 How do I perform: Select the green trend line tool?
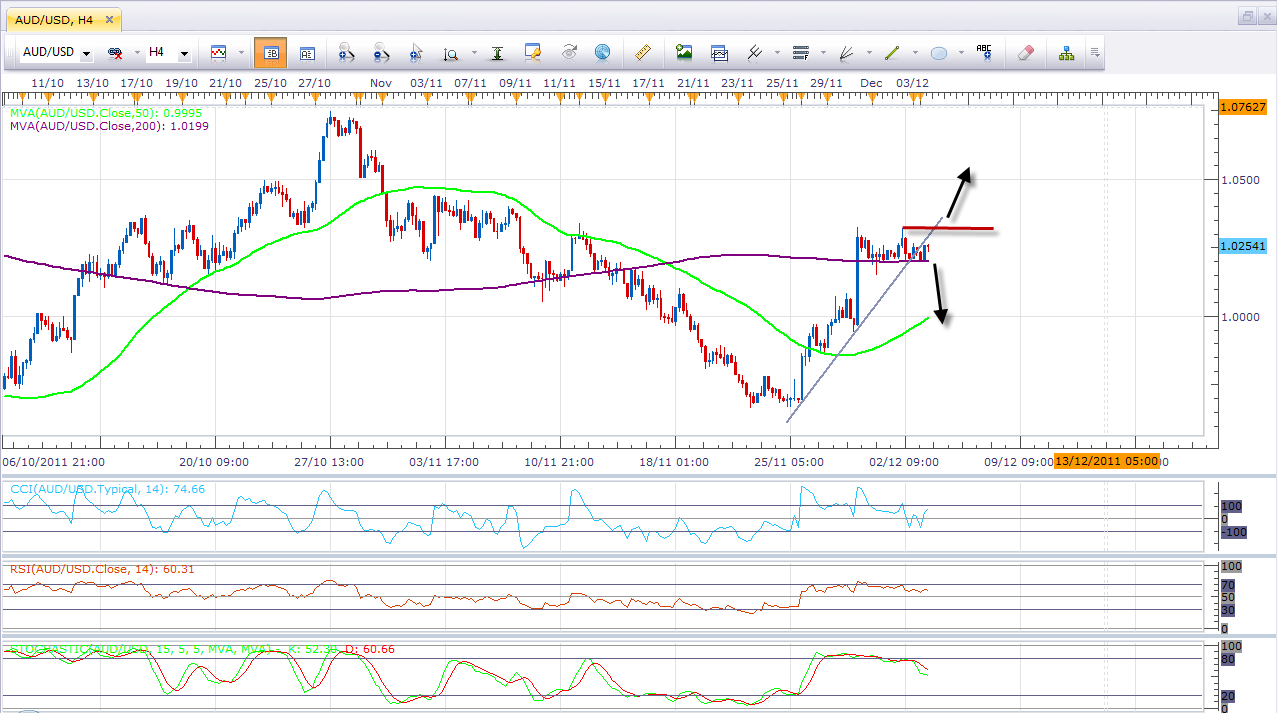tap(893, 53)
